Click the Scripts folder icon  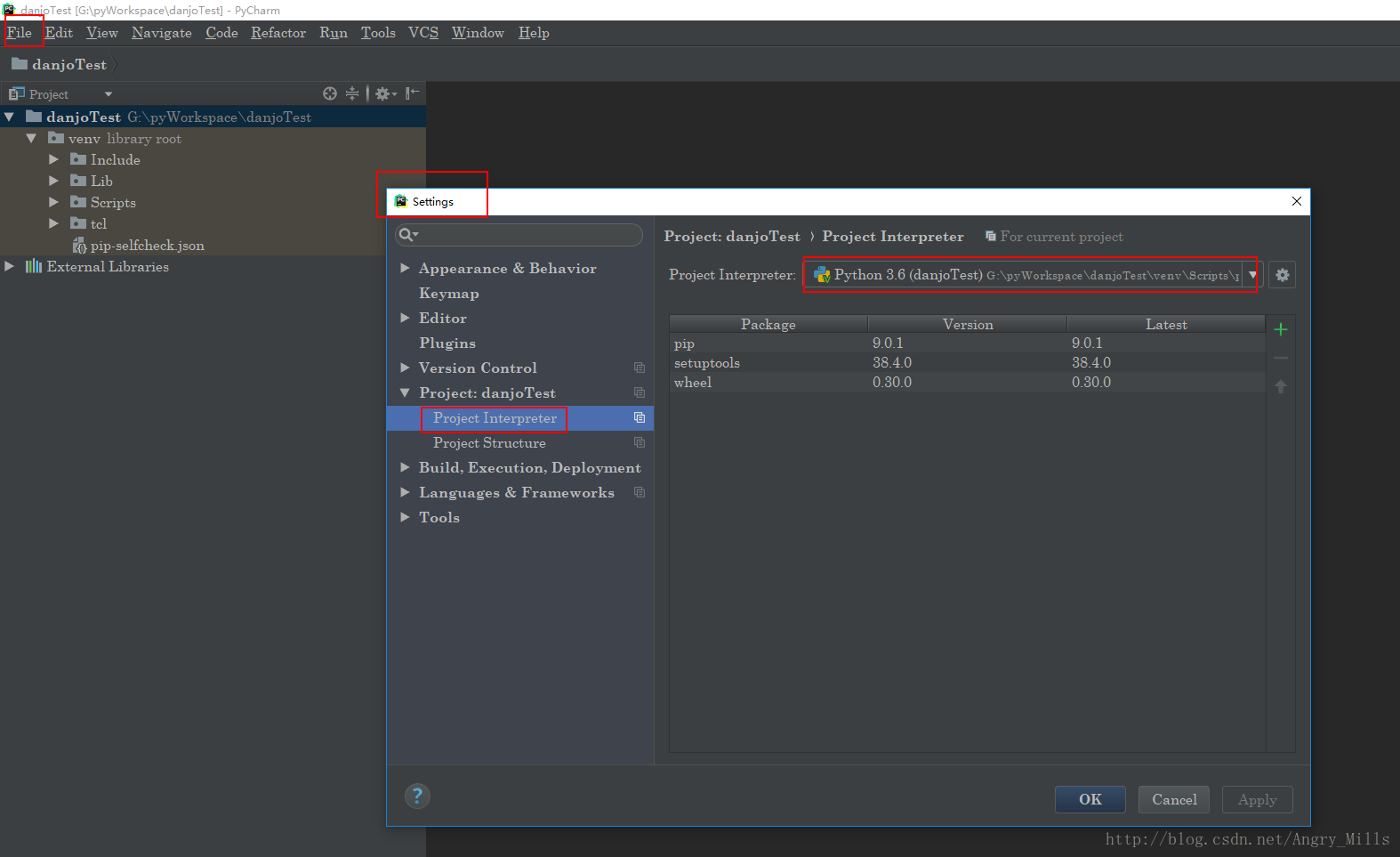(78, 202)
